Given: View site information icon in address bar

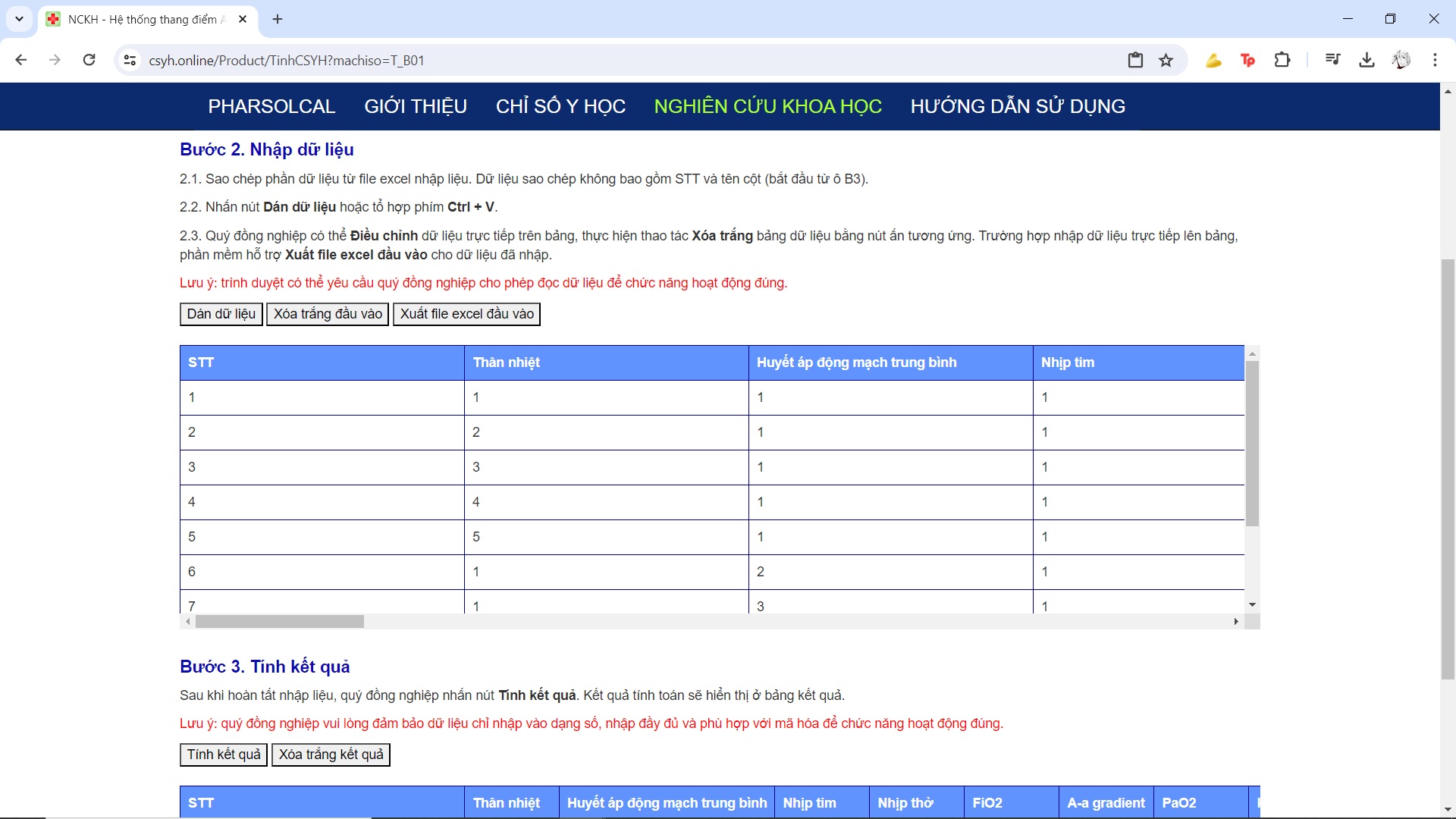Looking at the screenshot, I should coord(130,60).
